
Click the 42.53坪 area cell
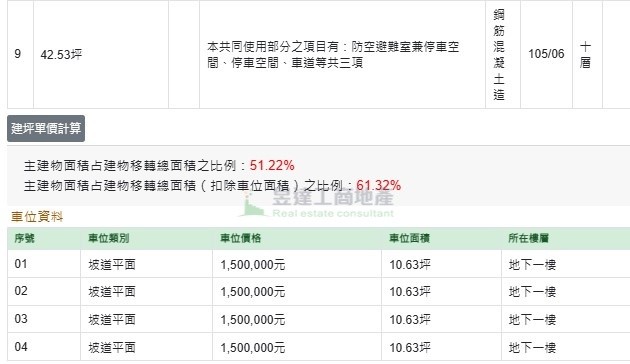click(x=61, y=54)
